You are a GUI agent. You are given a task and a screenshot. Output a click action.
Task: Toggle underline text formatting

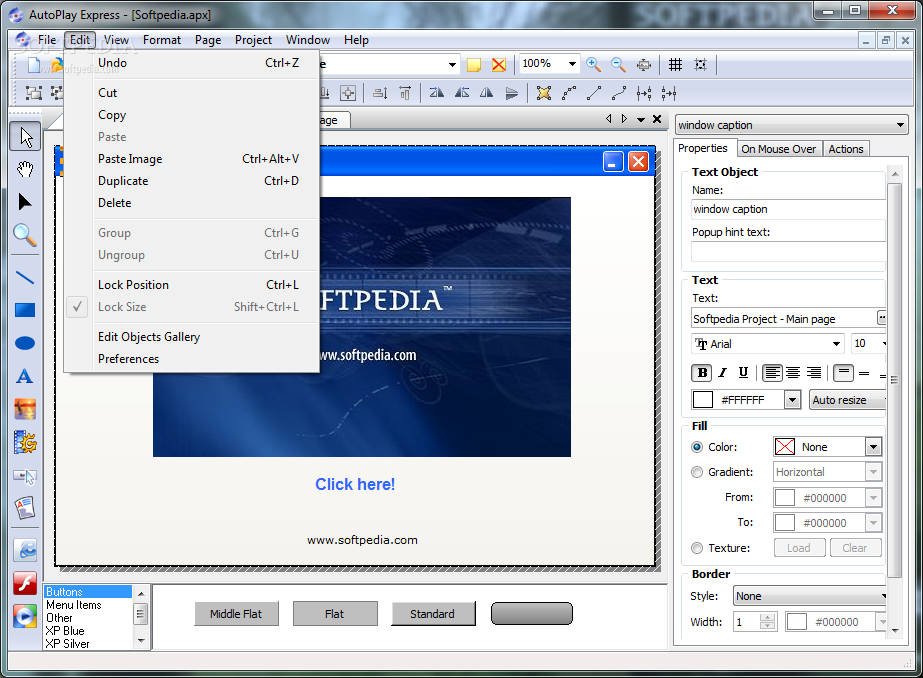click(x=743, y=373)
